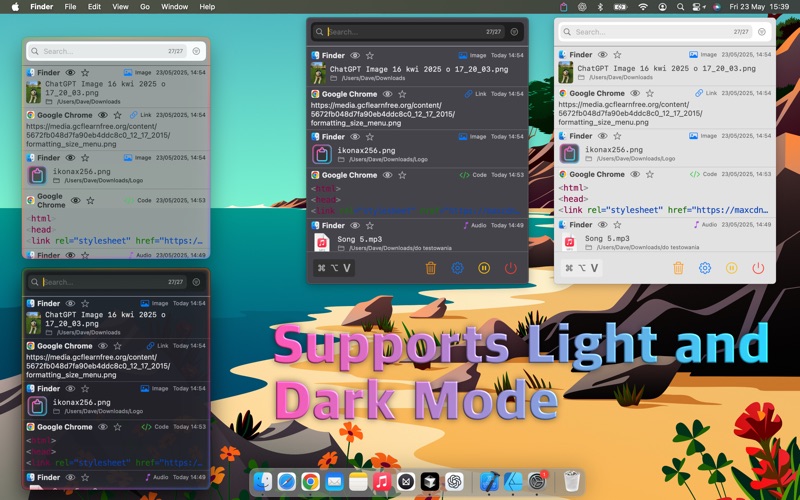Viewport: 800px width, 500px height.
Task: Star ChatGPT Image row in top-left window
Action: click(x=85, y=72)
